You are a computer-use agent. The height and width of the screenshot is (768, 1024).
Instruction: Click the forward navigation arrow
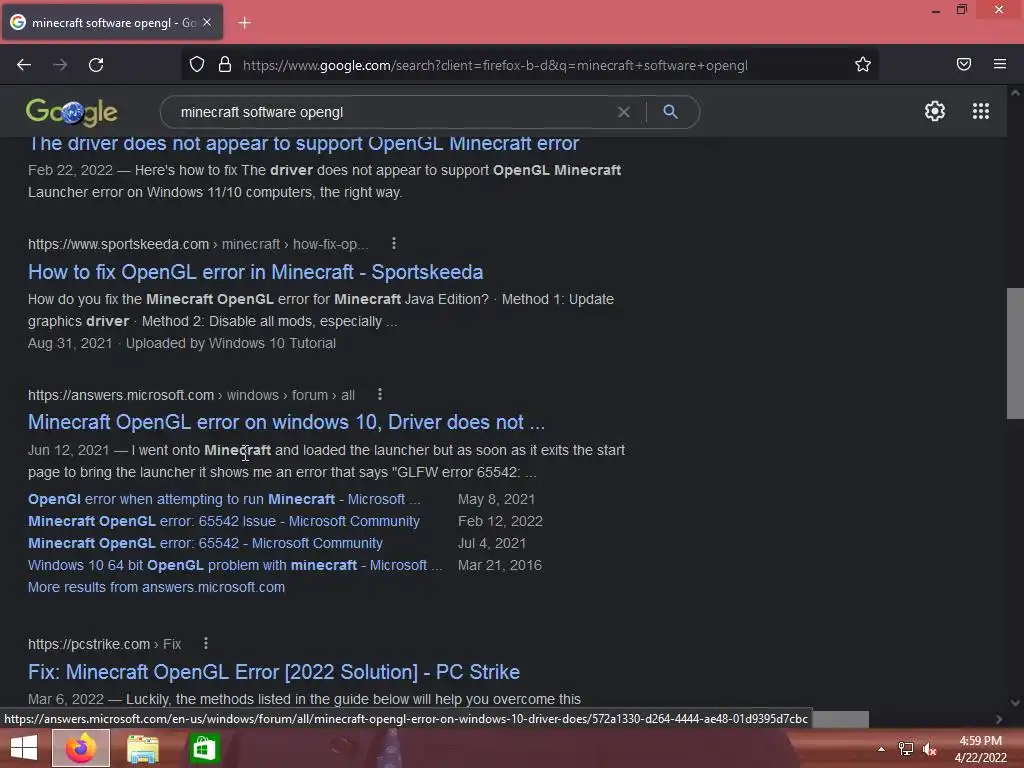(x=60, y=65)
